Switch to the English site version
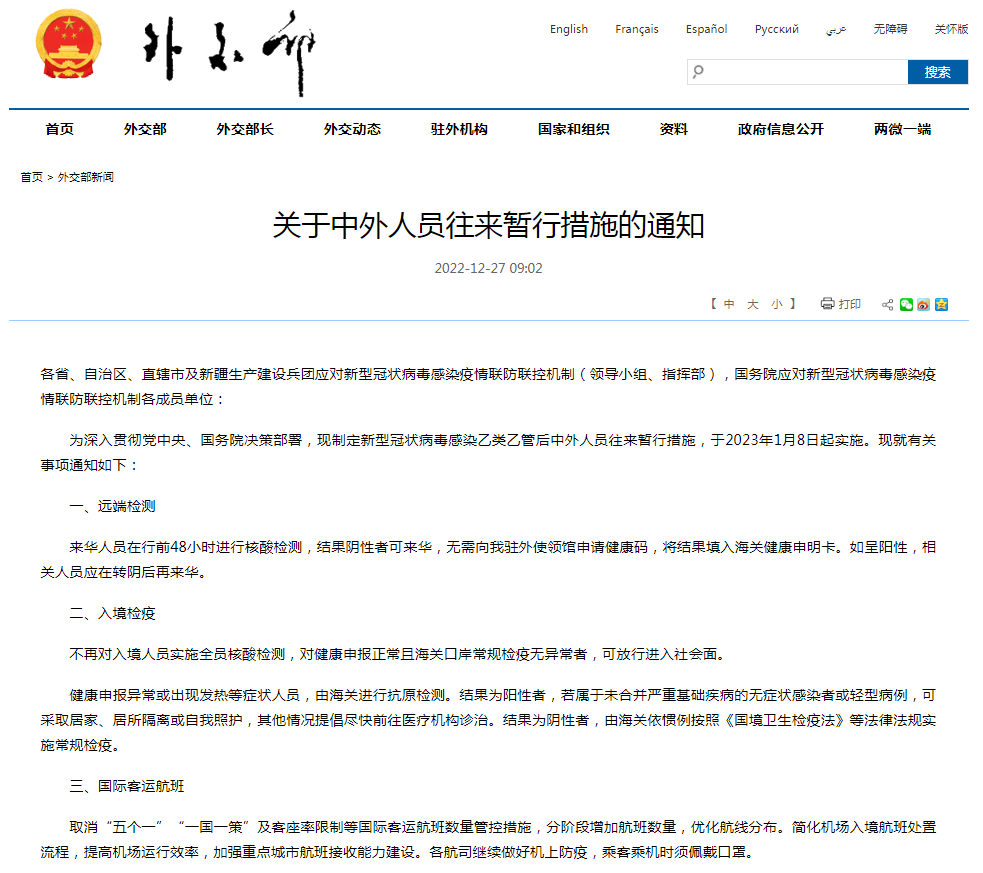This screenshot has width=983, height=873. point(568,29)
